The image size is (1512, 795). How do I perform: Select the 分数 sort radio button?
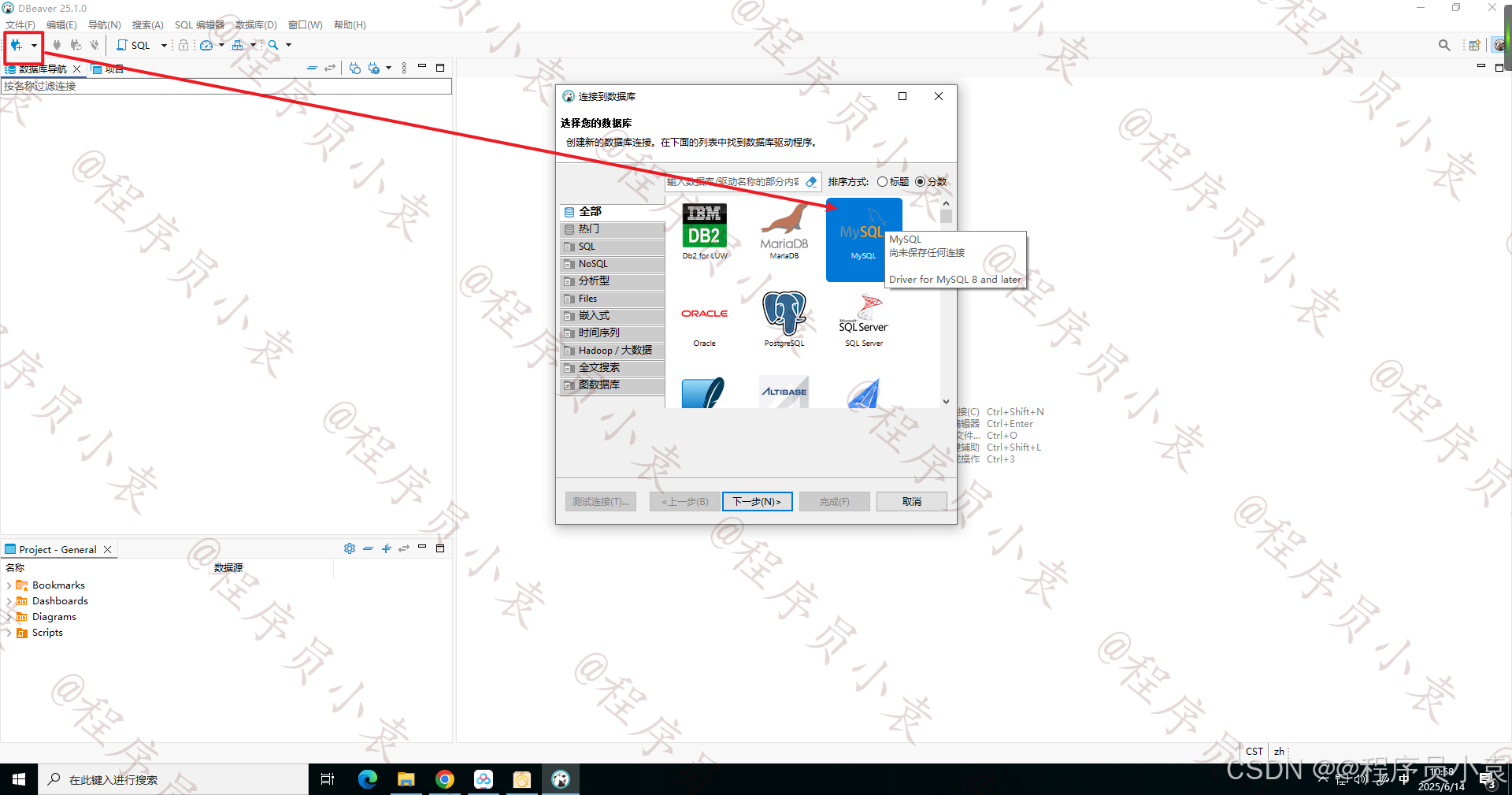[920, 182]
